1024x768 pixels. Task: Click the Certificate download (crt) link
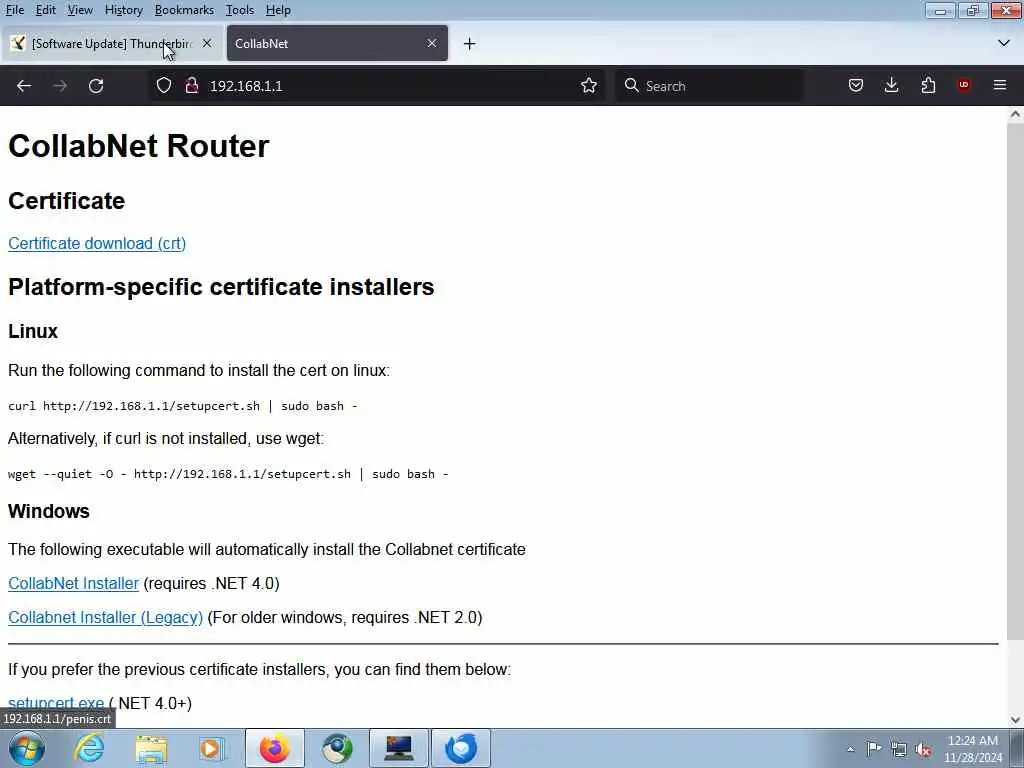point(97,243)
